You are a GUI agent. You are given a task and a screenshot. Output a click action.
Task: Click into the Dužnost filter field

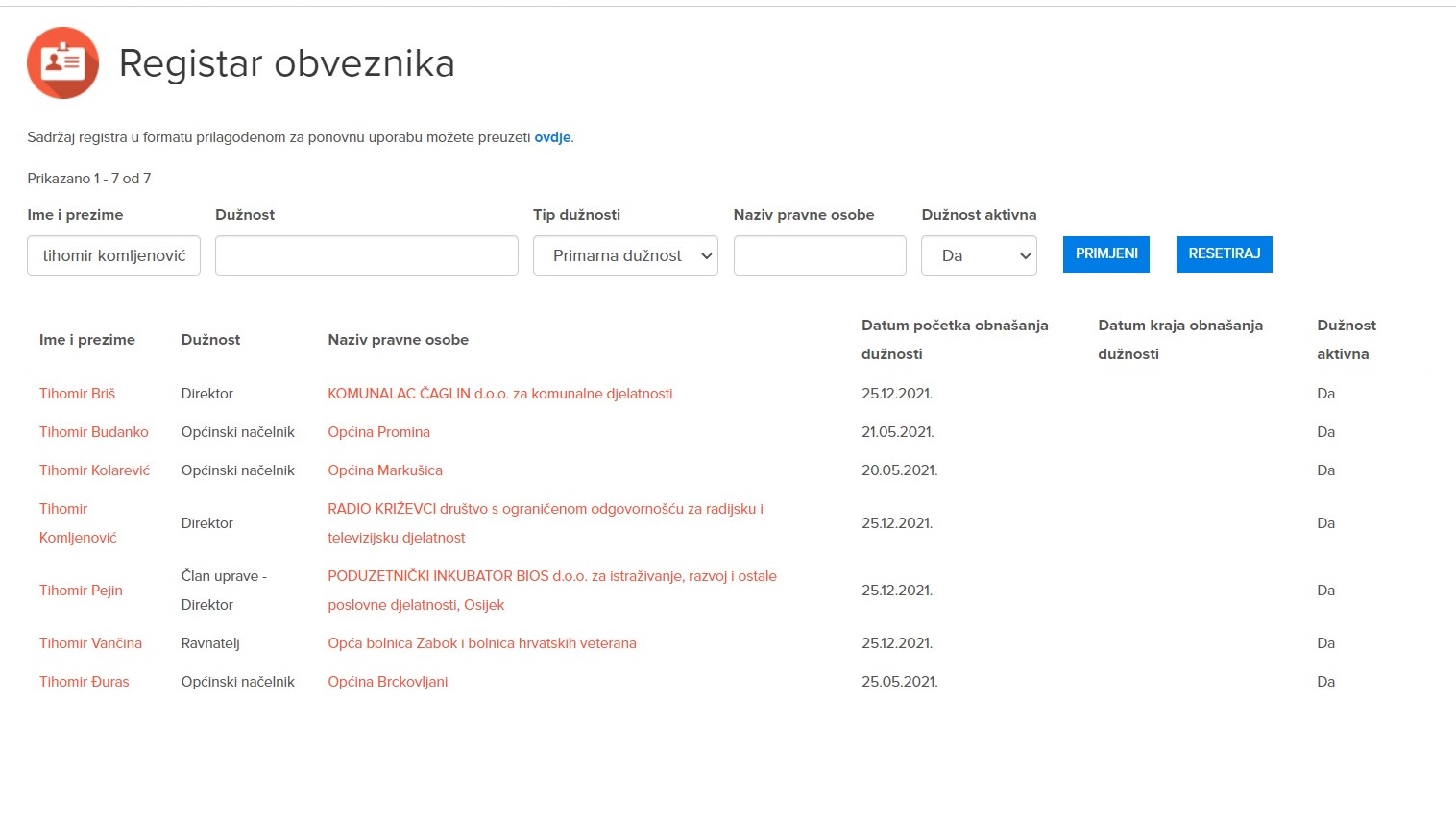click(x=366, y=255)
